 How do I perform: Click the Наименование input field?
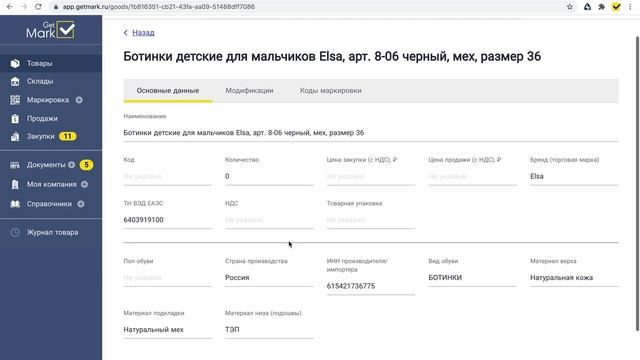click(x=371, y=133)
